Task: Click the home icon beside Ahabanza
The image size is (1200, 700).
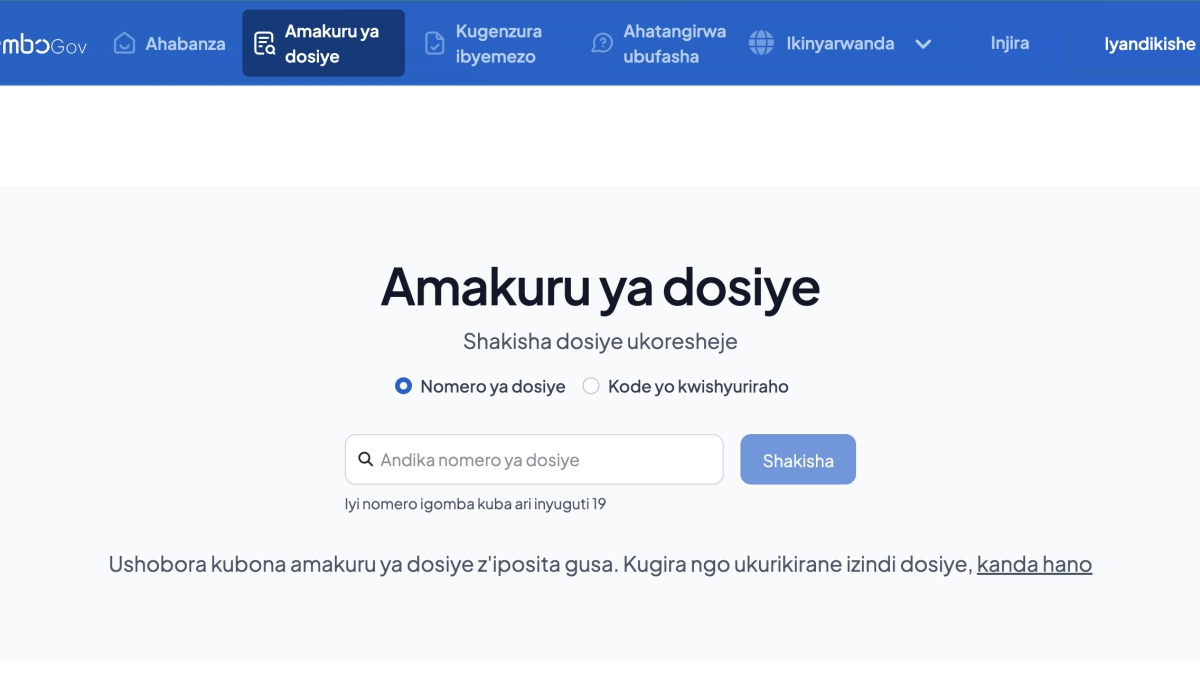Action: tap(124, 43)
